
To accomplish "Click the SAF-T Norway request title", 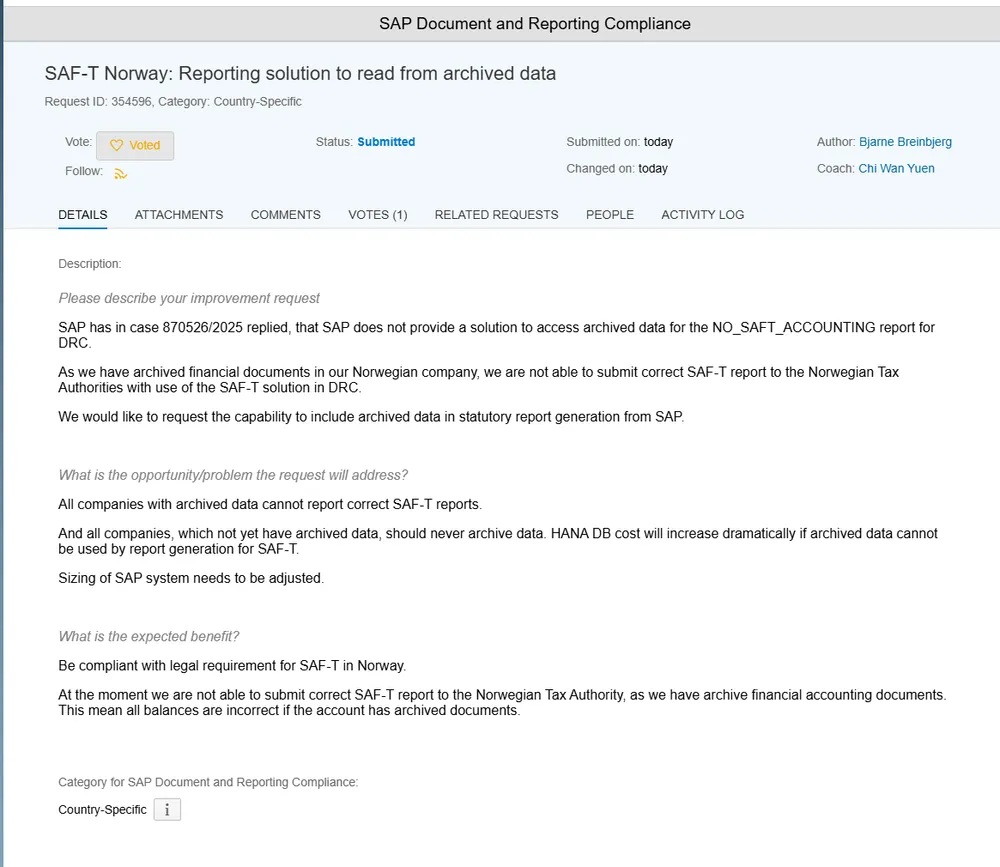I will click(300, 73).
